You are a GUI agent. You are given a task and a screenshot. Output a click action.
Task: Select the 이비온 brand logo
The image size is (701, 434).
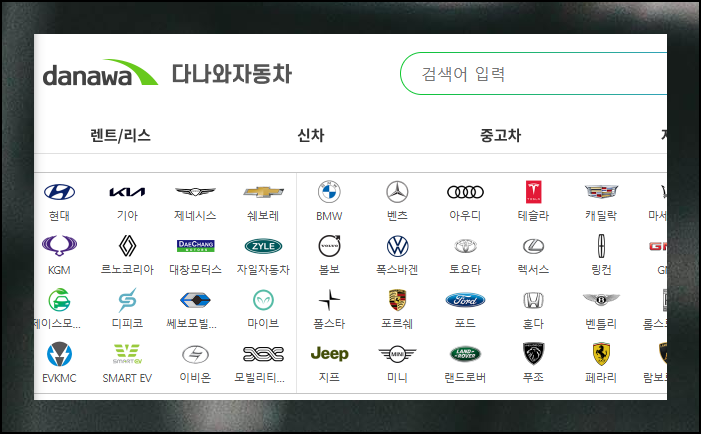click(x=195, y=354)
